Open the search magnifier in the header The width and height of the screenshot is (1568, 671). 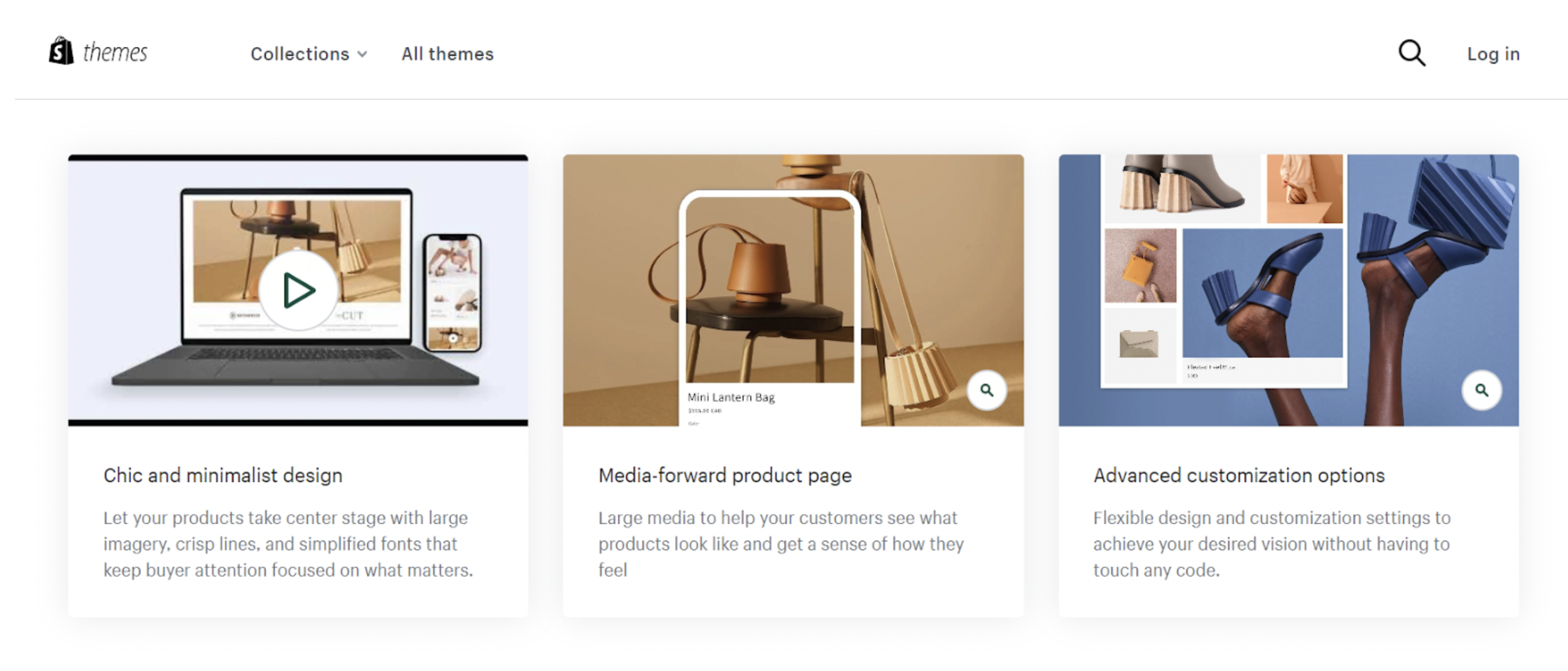[1412, 53]
